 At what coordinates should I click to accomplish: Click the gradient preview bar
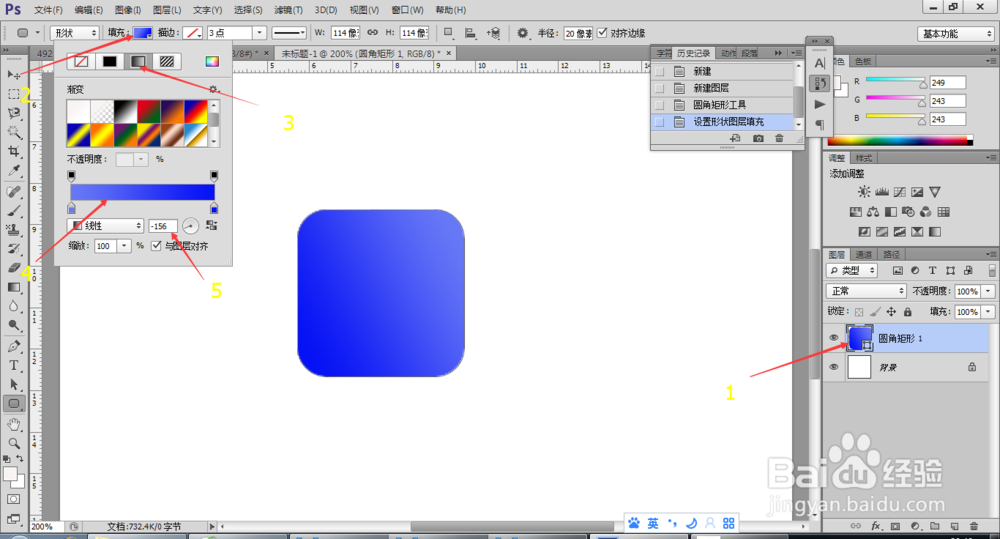(142, 192)
